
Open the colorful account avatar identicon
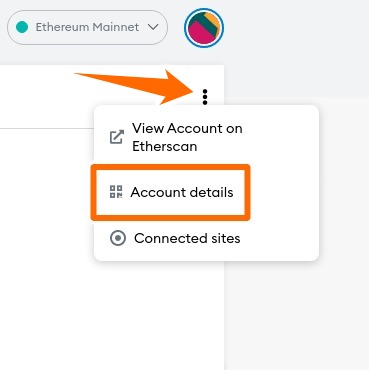[x=204, y=28]
